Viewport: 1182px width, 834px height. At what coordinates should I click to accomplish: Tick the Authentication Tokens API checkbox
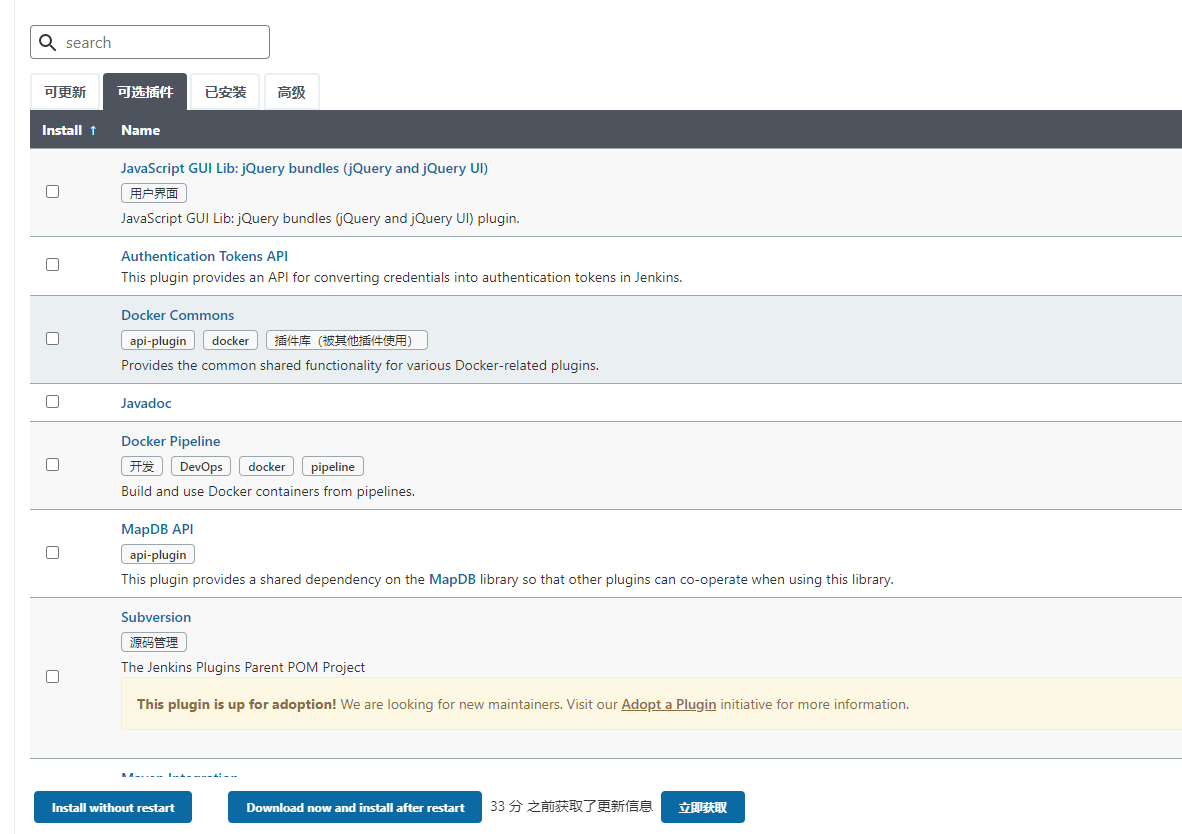click(53, 265)
